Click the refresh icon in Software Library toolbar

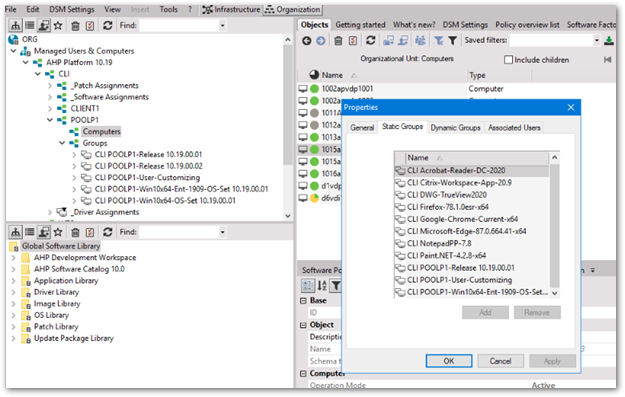[x=107, y=232]
